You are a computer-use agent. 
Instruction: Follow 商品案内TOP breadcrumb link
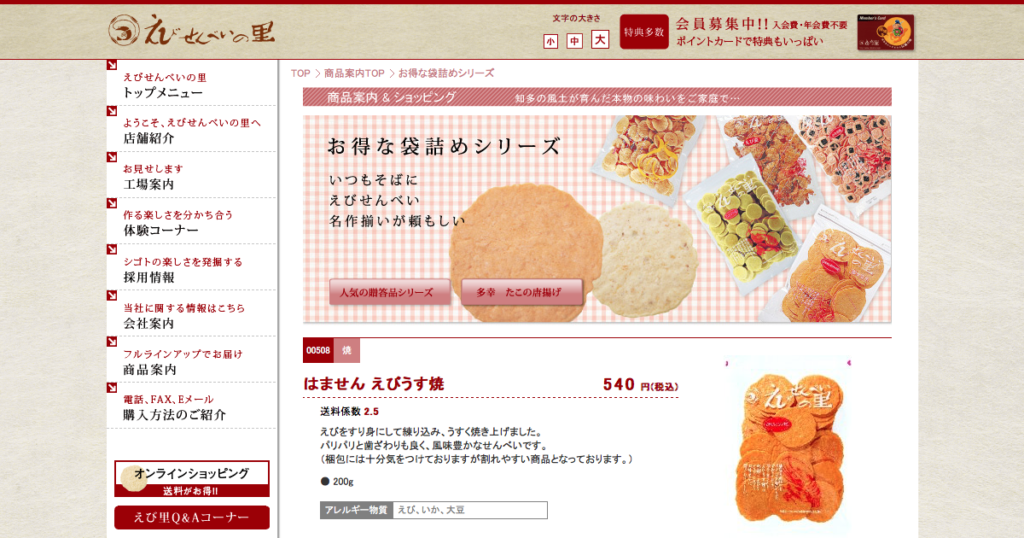click(354, 73)
